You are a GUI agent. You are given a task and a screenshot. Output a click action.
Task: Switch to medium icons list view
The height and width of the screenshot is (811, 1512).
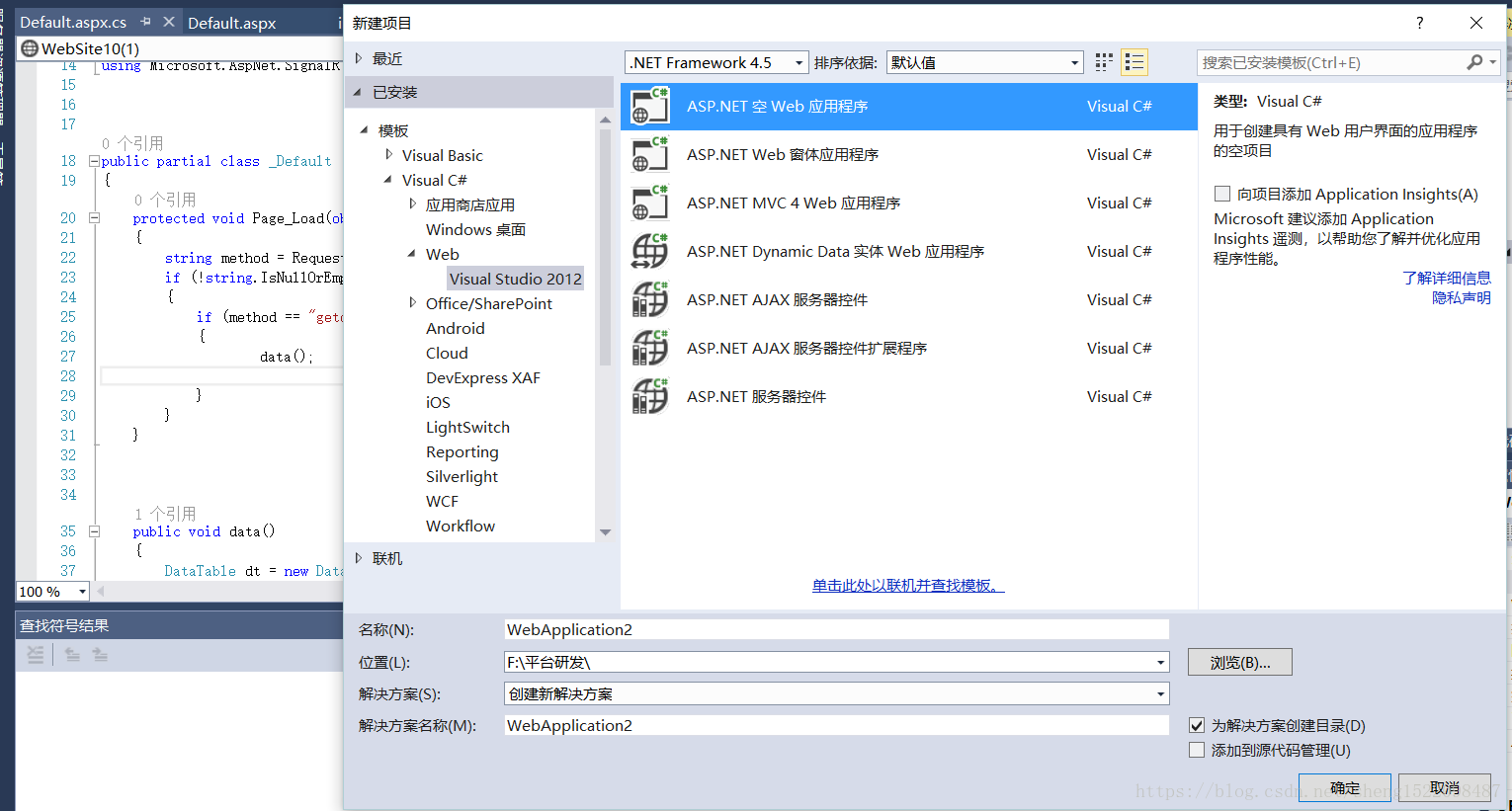click(1134, 62)
